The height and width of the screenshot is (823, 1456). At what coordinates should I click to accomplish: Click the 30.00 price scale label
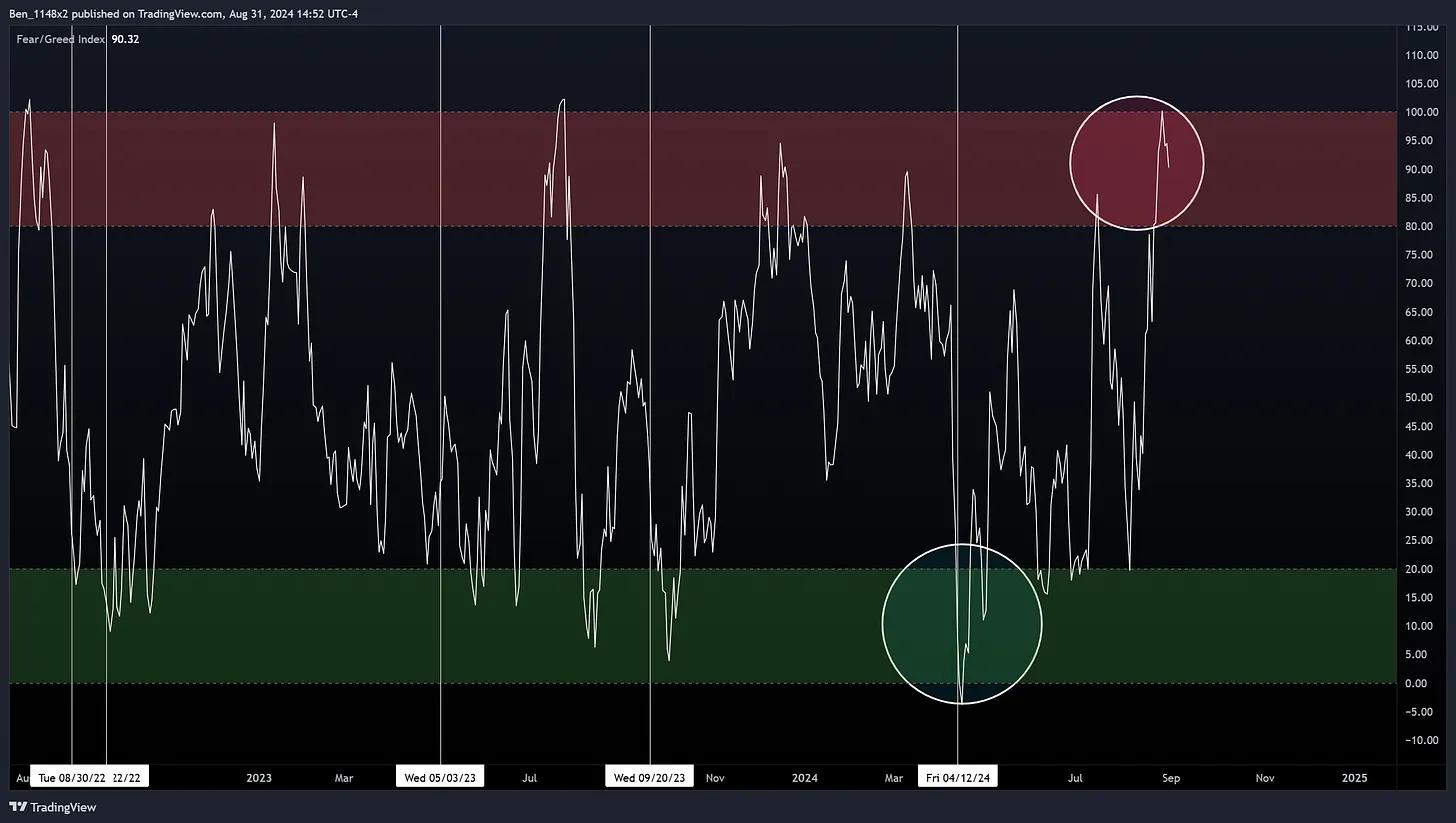point(1421,511)
